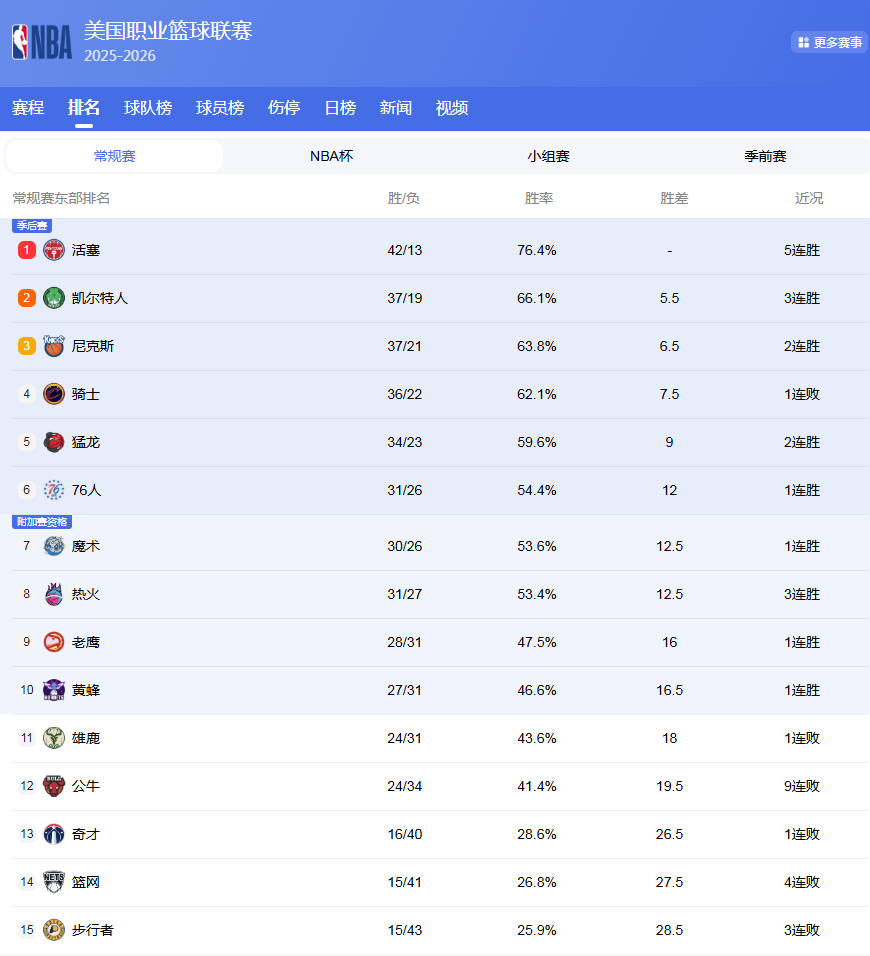Image resolution: width=870 pixels, height=956 pixels.
Task: Click the Cavaliers (骑士) team logo
Action: 53,393
